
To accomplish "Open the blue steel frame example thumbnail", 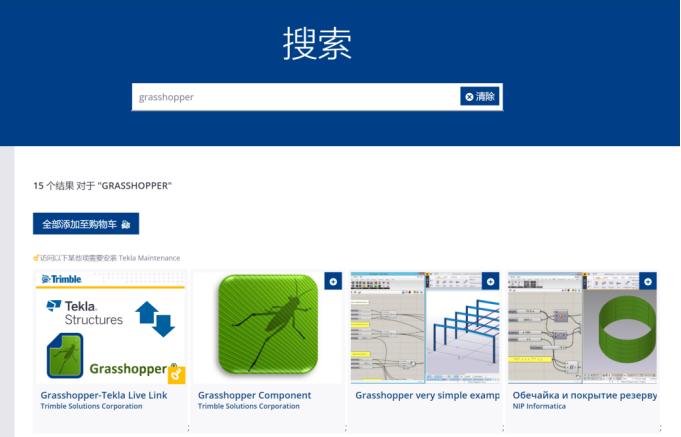I will (x=425, y=327).
